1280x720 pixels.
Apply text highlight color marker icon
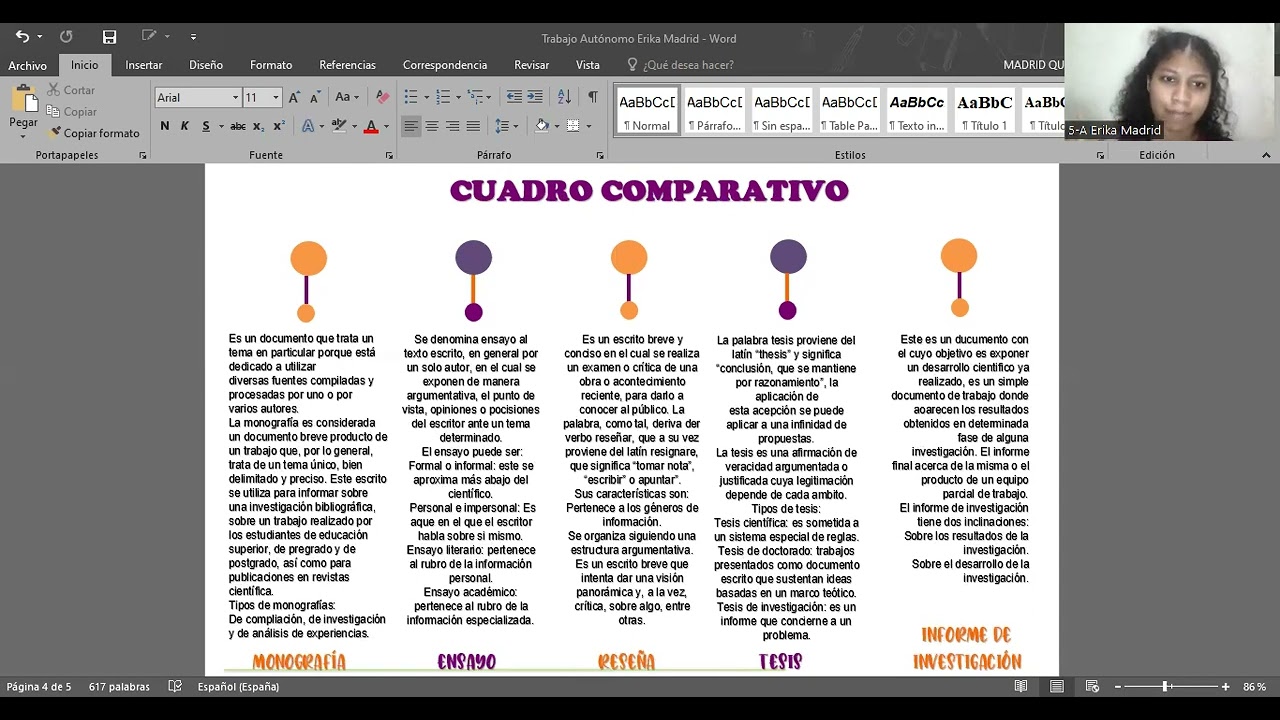[x=339, y=126]
